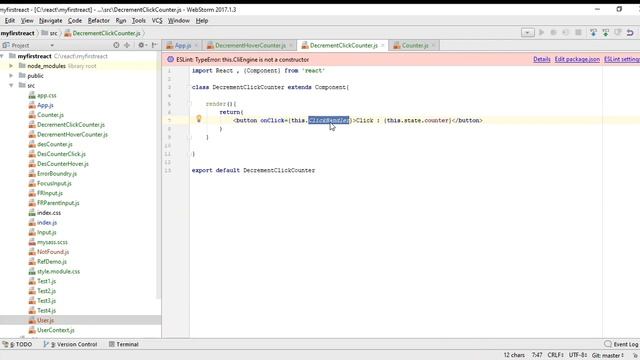Open the Terminal tool window
Viewport: 640px width, 360px height.
(x=124, y=344)
